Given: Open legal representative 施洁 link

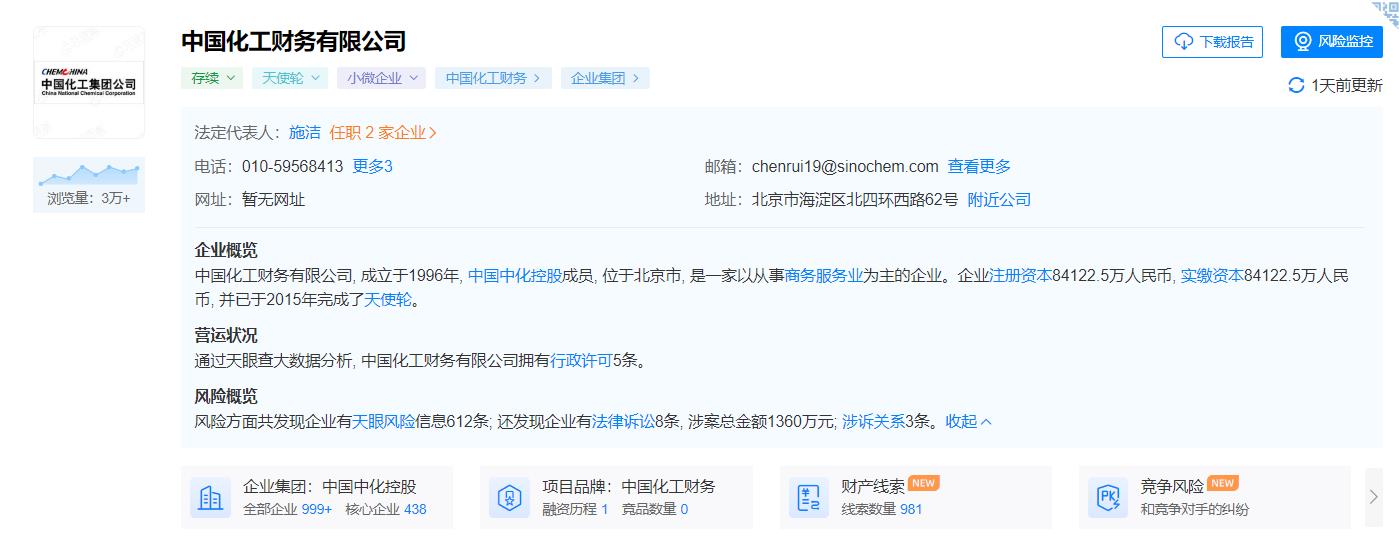Looking at the screenshot, I should click(305, 133).
